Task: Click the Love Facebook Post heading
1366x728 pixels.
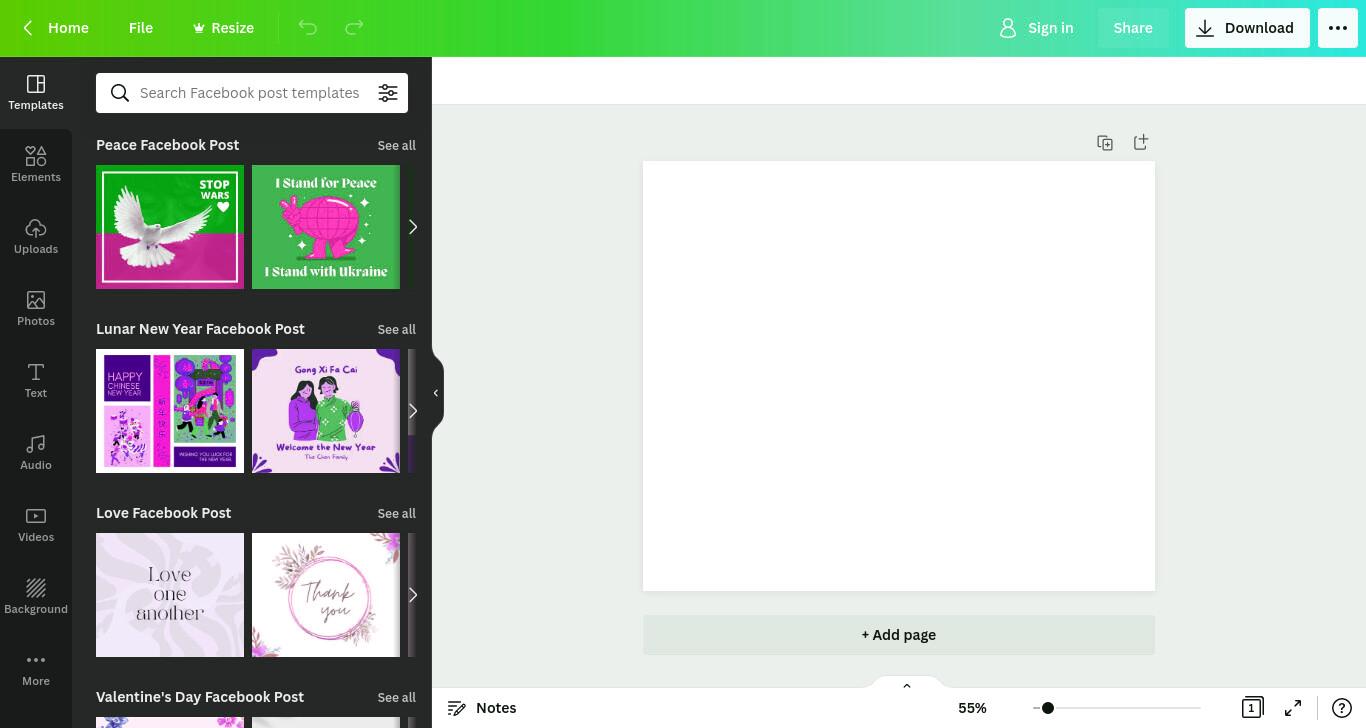Action: click(164, 513)
